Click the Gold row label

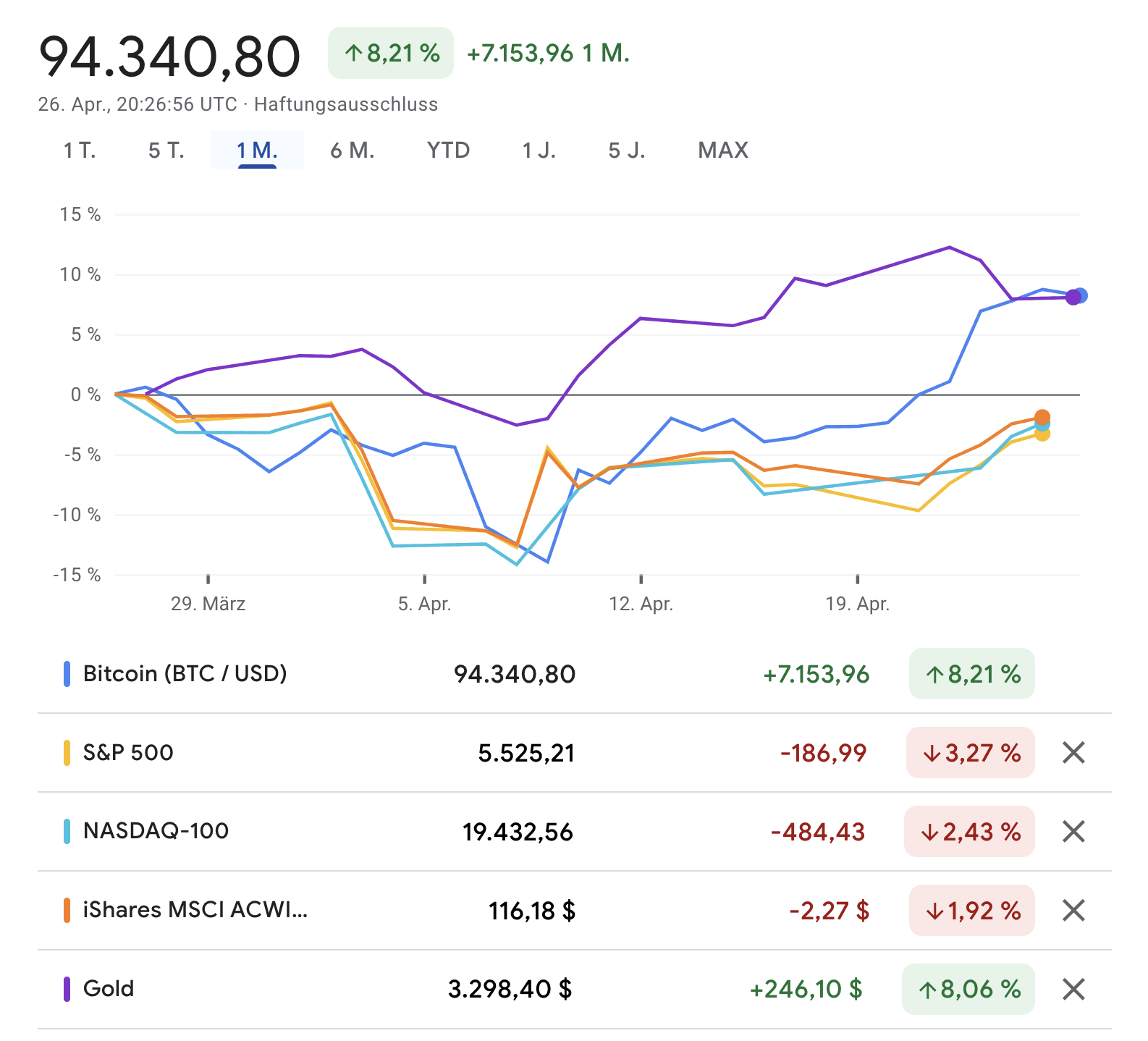(109, 989)
